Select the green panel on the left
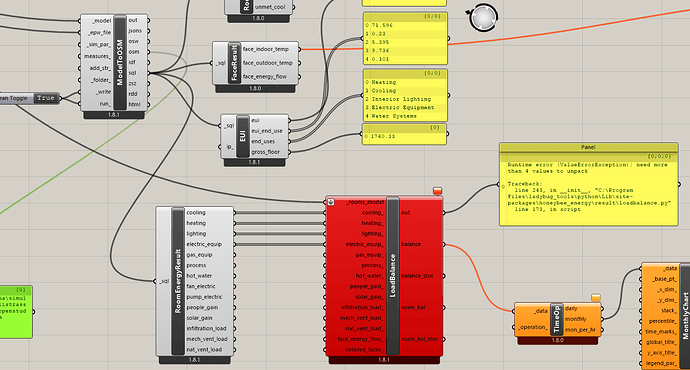 [x=16, y=311]
